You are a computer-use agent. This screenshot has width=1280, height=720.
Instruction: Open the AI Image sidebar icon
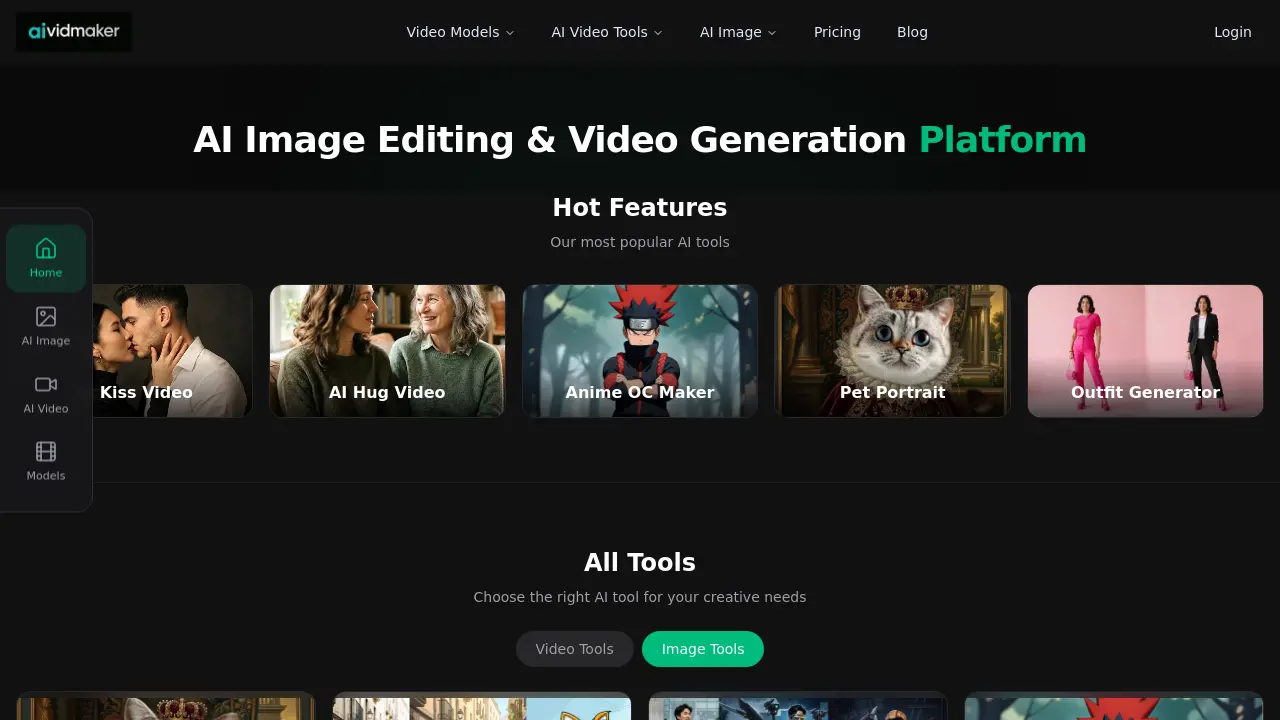[x=46, y=326]
